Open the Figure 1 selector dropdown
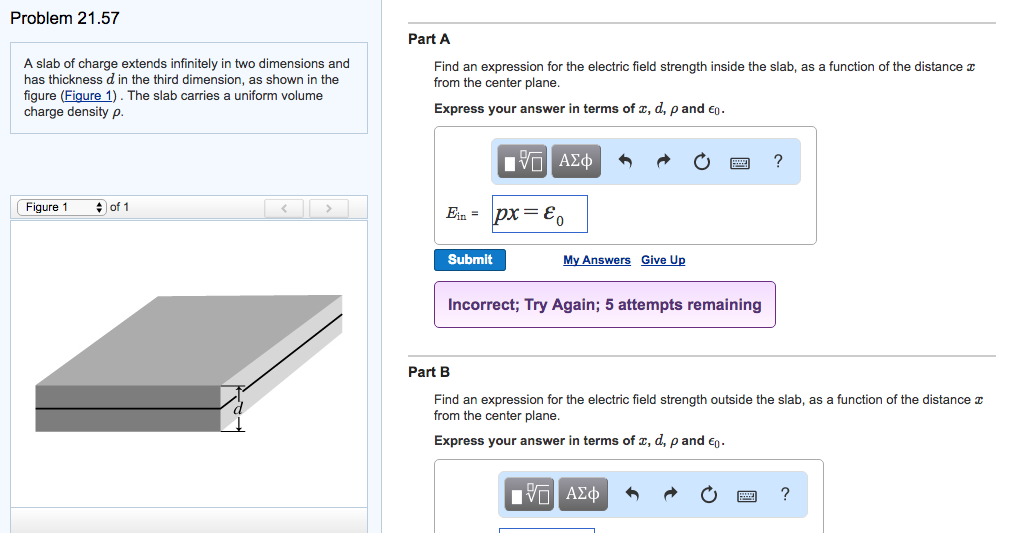 point(61,208)
